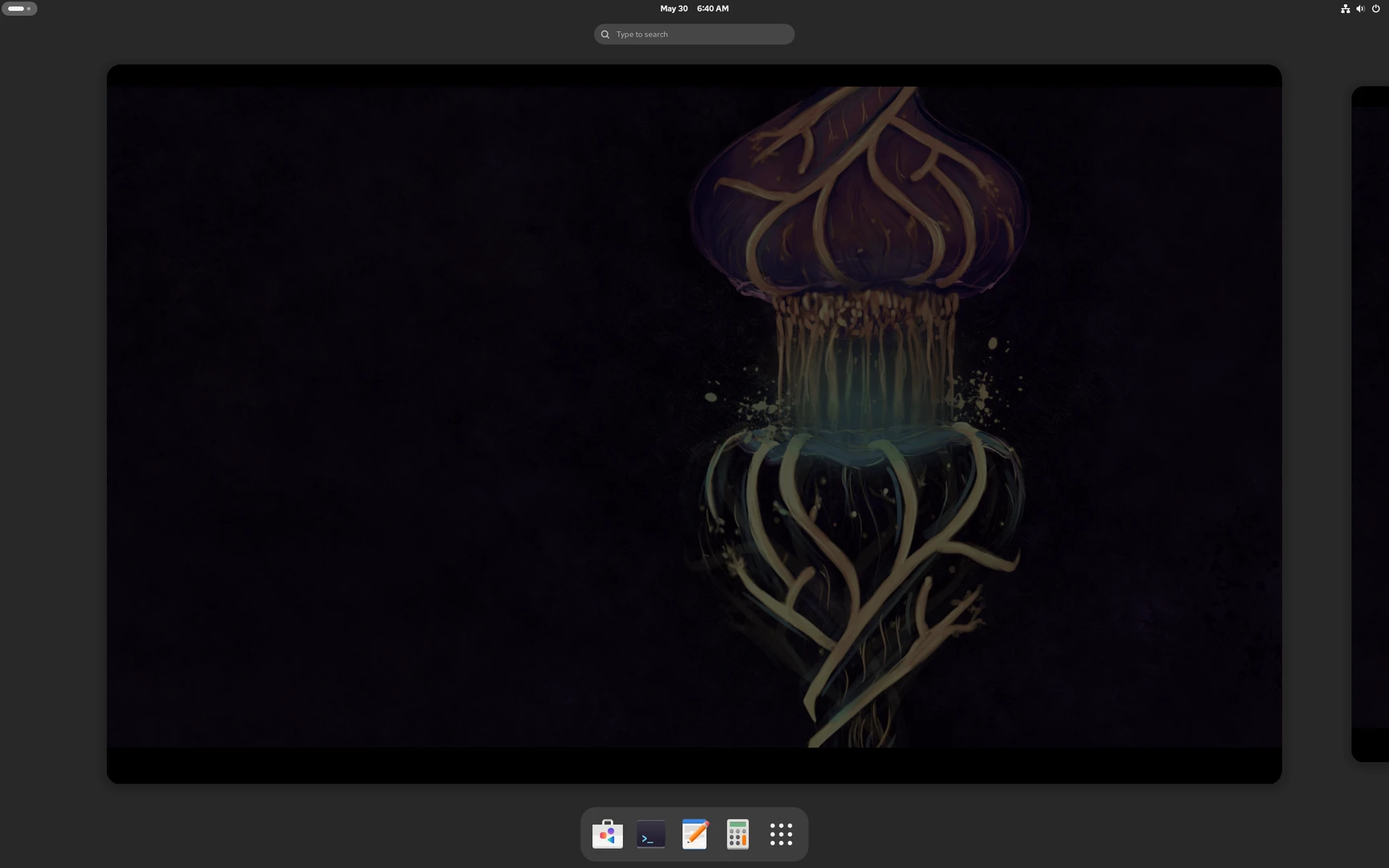Select the jellyfish wallpaper window thumbnail

click(x=694, y=424)
